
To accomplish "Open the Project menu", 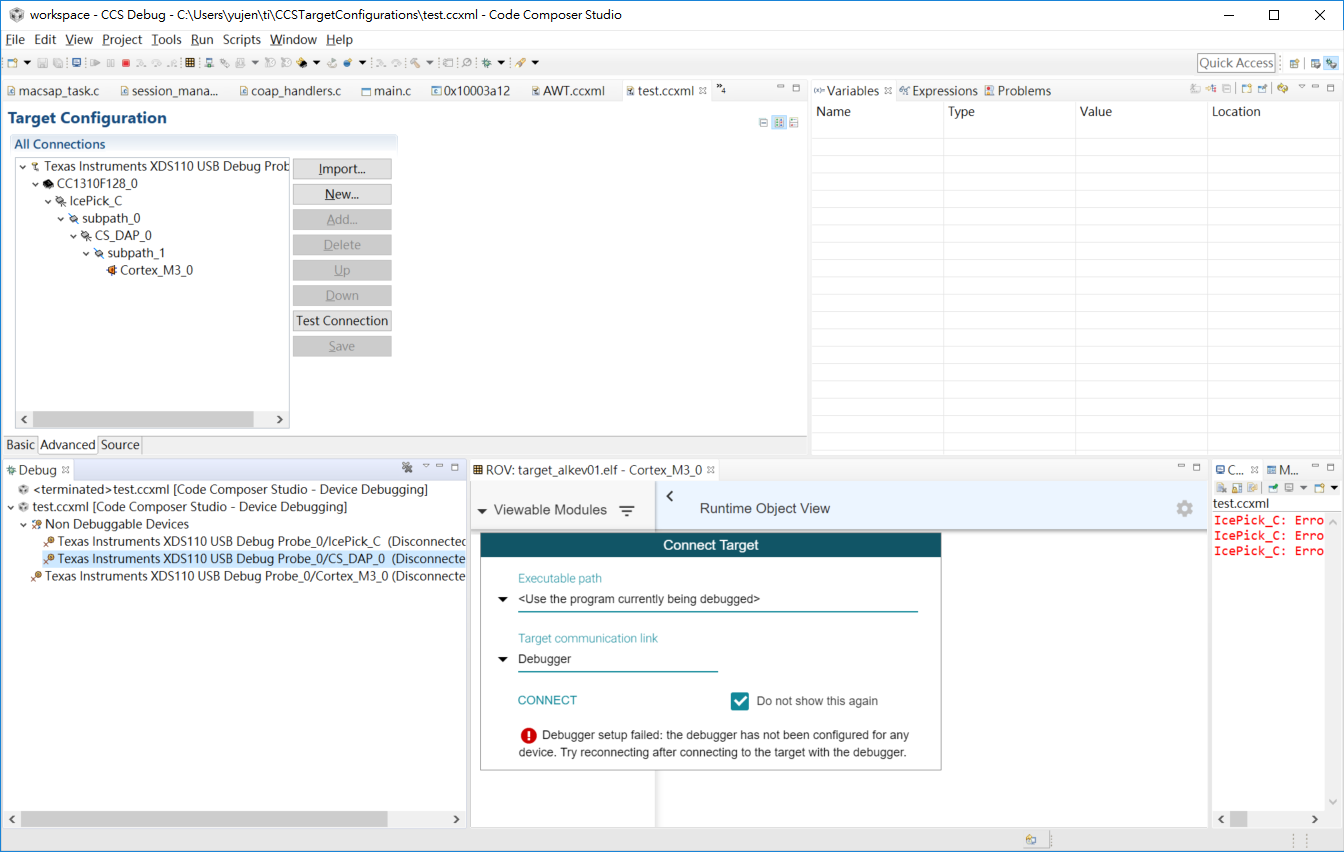I will (122, 40).
